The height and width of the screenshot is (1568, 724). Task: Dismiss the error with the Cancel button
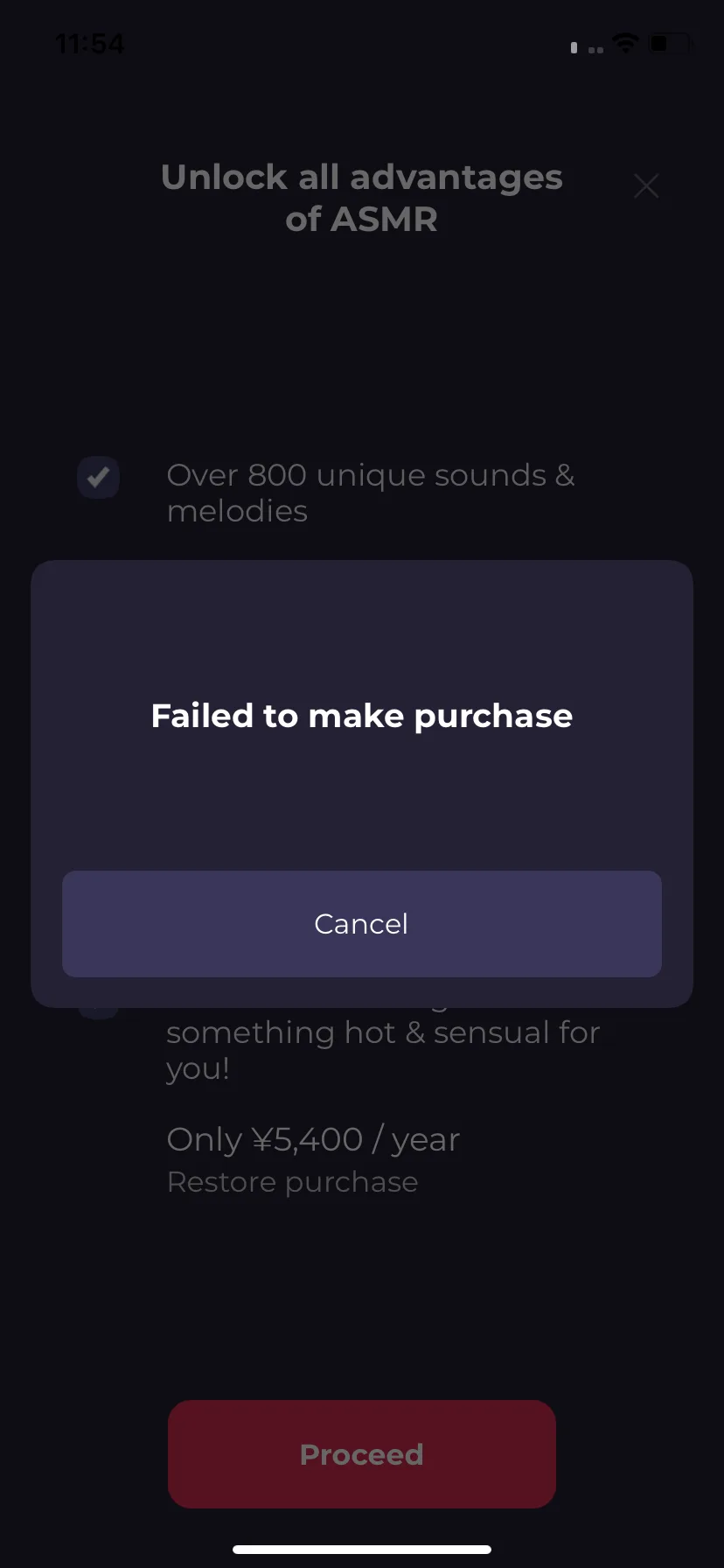tap(362, 924)
